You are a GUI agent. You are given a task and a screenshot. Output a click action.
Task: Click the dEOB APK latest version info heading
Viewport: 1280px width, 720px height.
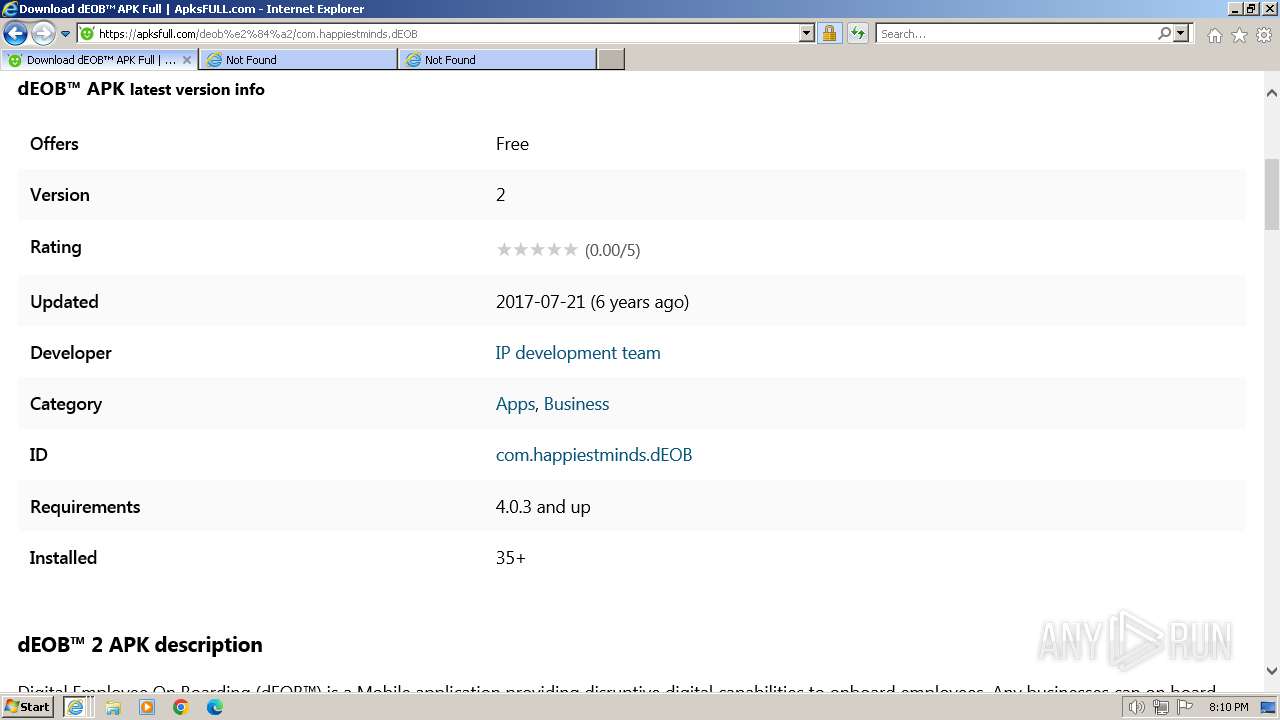click(141, 89)
